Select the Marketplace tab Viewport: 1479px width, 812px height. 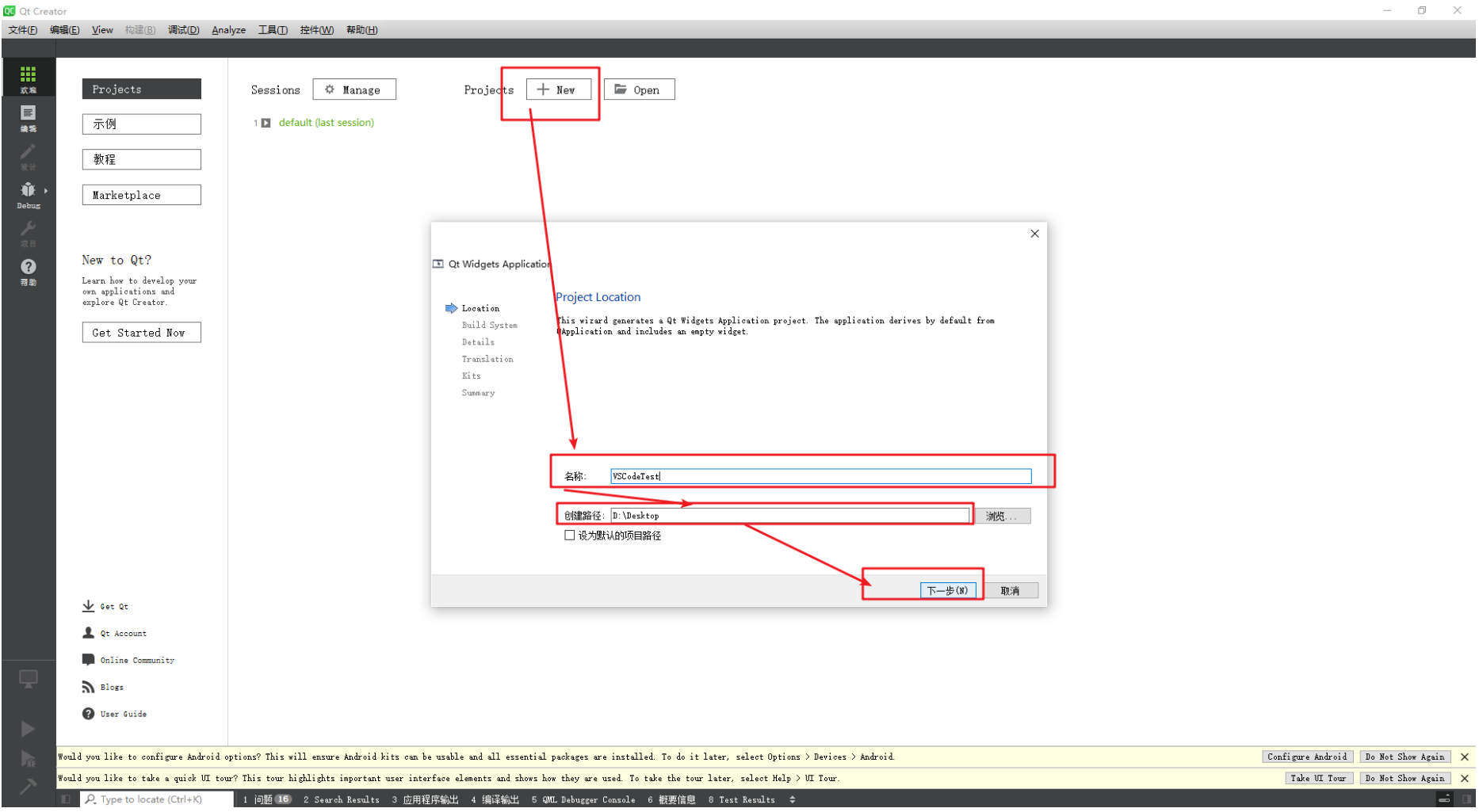pyautogui.click(x=141, y=196)
